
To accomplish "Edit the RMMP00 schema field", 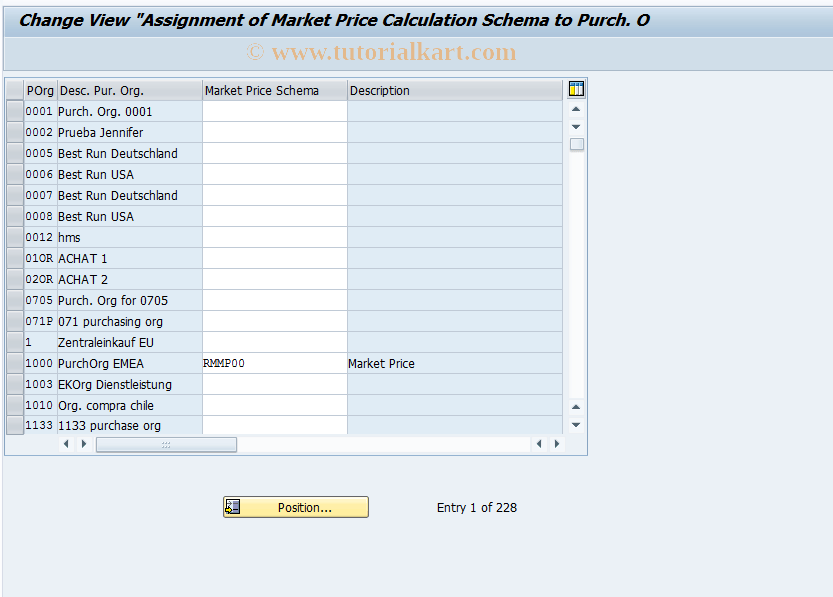I will pos(274,363).
